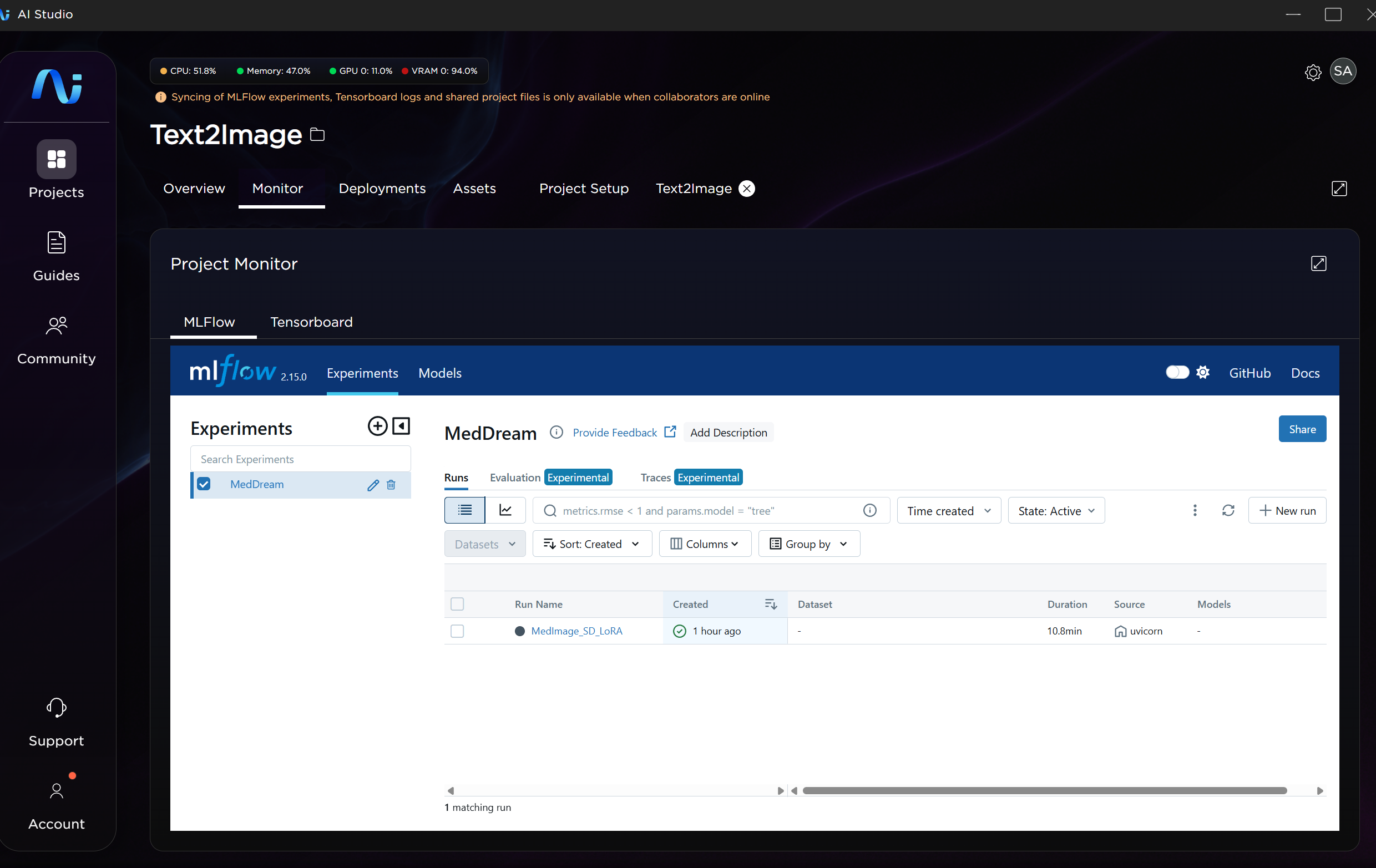This screenshot has height=868, width=1376.
Task: Switch runs to chart view
Action: 505,510
